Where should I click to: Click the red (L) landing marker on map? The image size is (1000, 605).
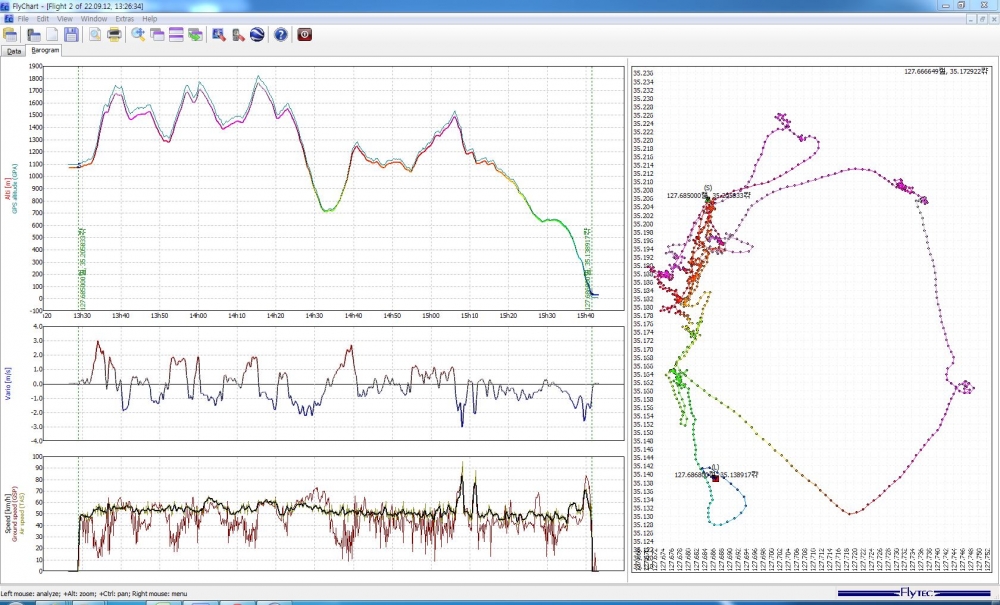716,478
